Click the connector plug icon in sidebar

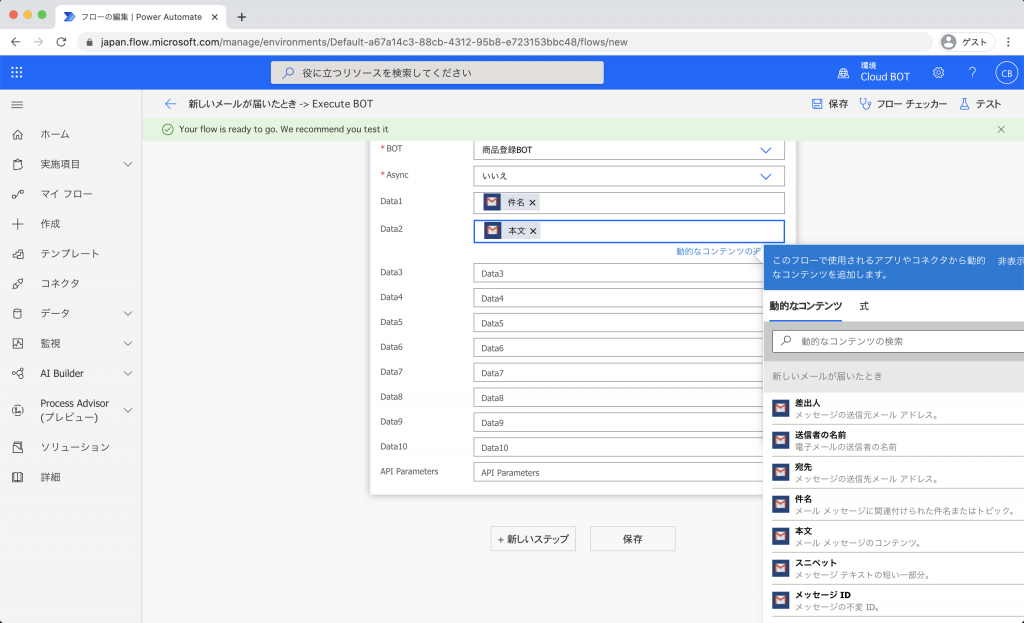click(18, 283)
